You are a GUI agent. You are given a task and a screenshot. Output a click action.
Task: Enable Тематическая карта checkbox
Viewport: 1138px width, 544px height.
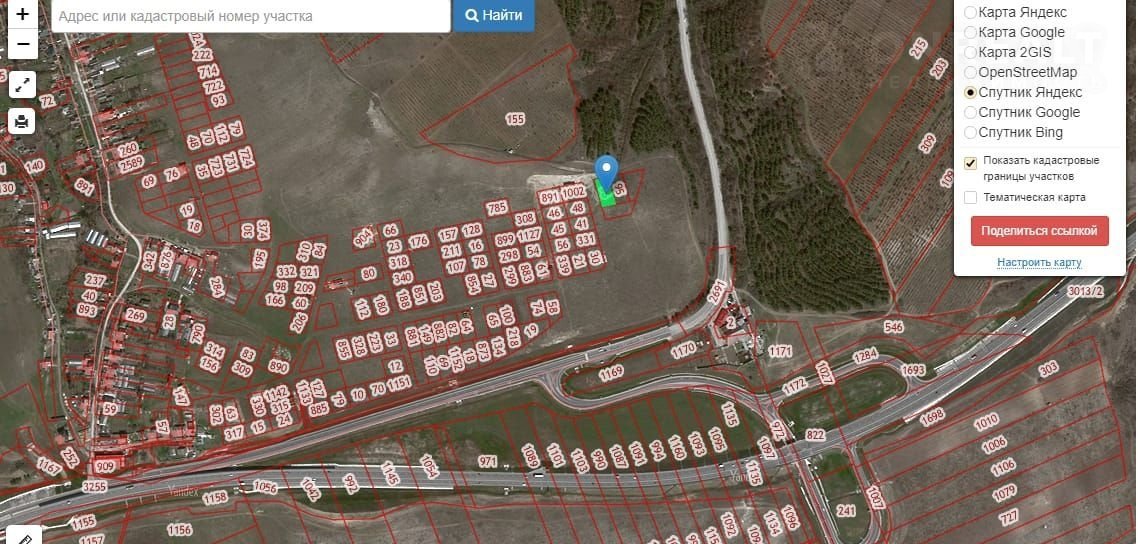pyautogui.click(x=970, y=197)
